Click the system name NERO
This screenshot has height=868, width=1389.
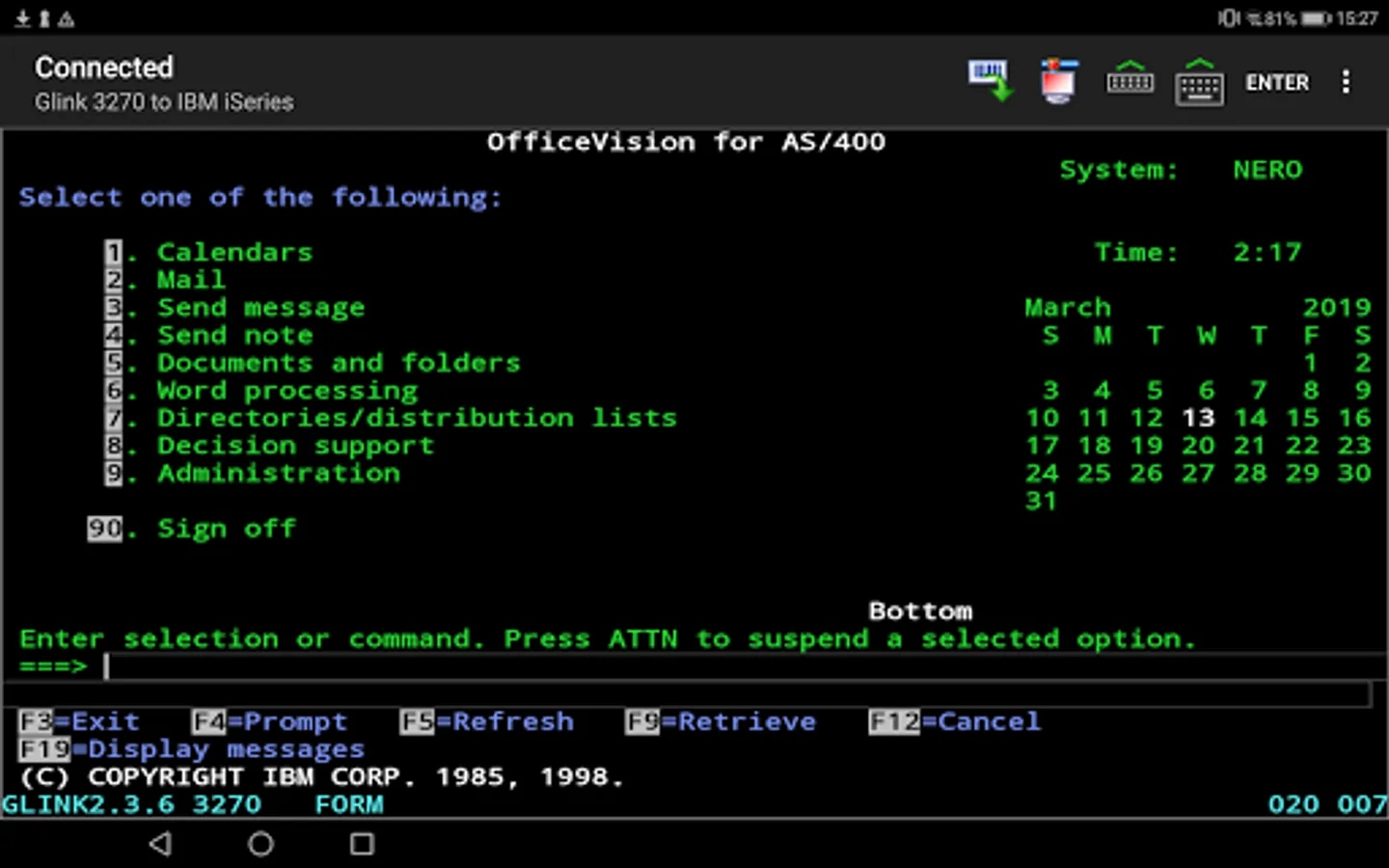(1267, 170)
